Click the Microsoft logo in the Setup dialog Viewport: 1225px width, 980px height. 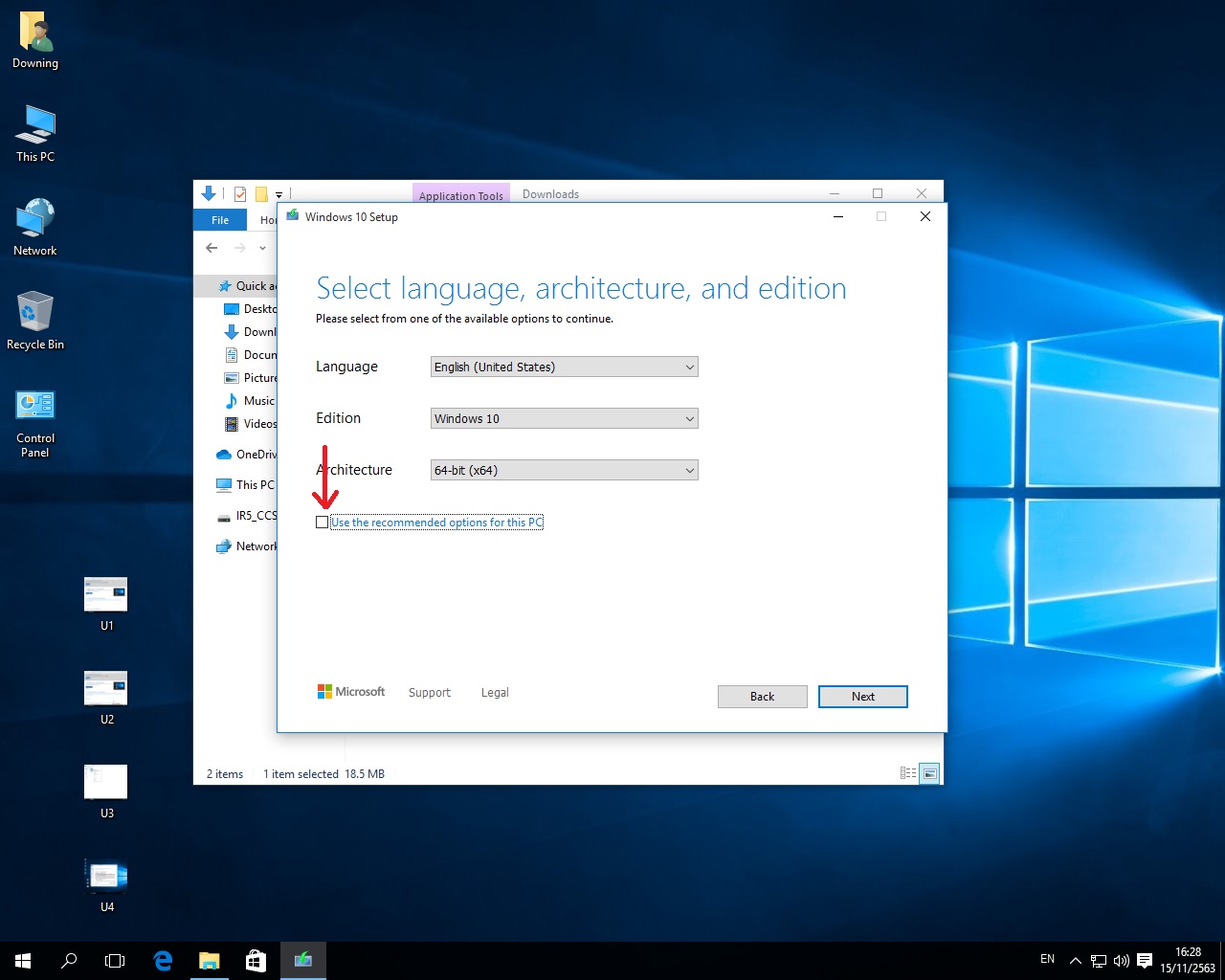351,692
